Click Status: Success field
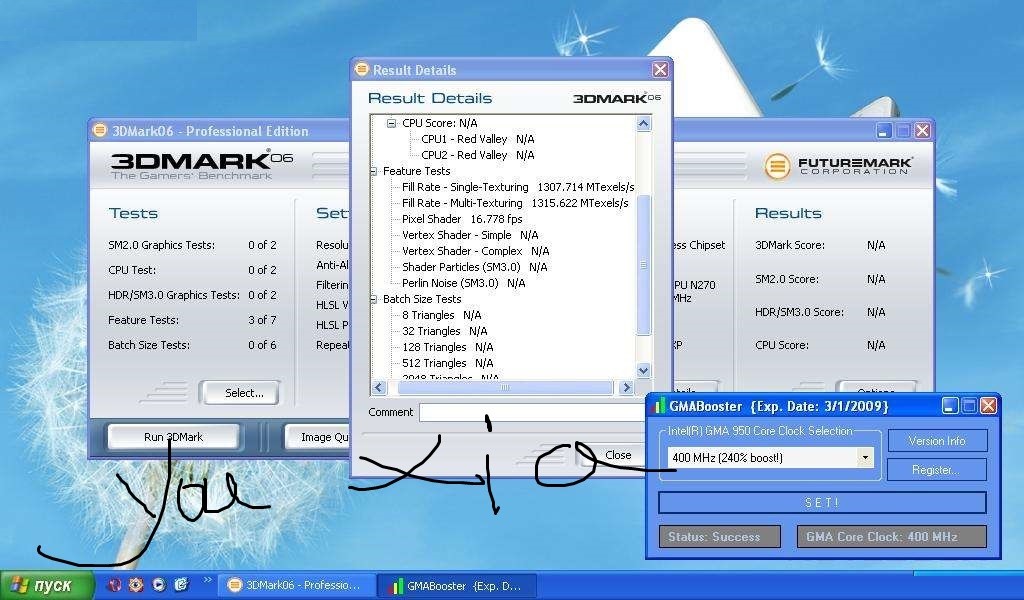The height and width of the screenshot is (600, 1024). pyautogui.click(x=720, y=537)
